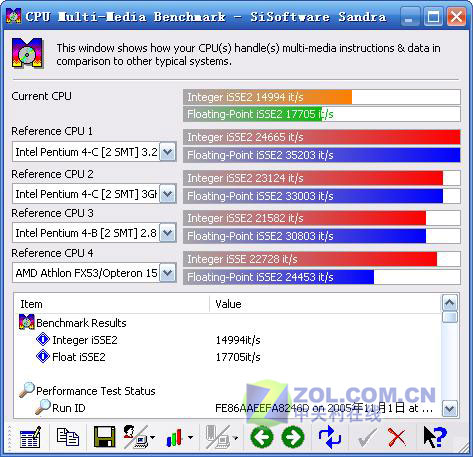Select the Float iSSE2 result row
Screen dimensions: 473x457
[x=227, y=357]
